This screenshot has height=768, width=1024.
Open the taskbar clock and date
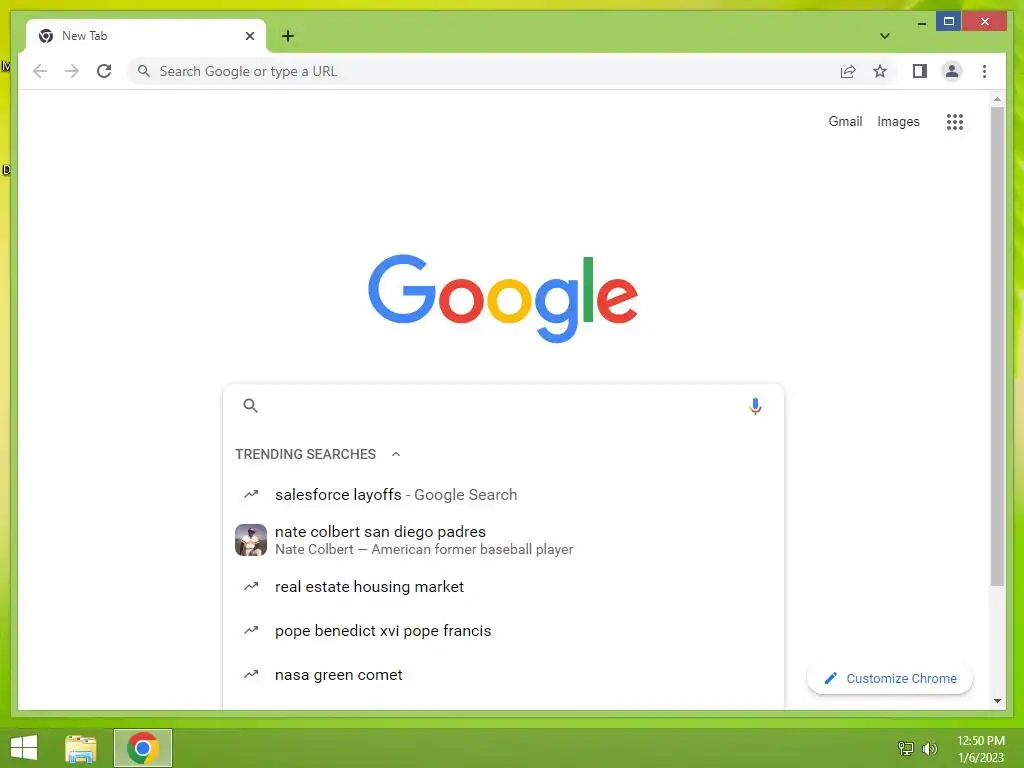click(x=980, y=749)
